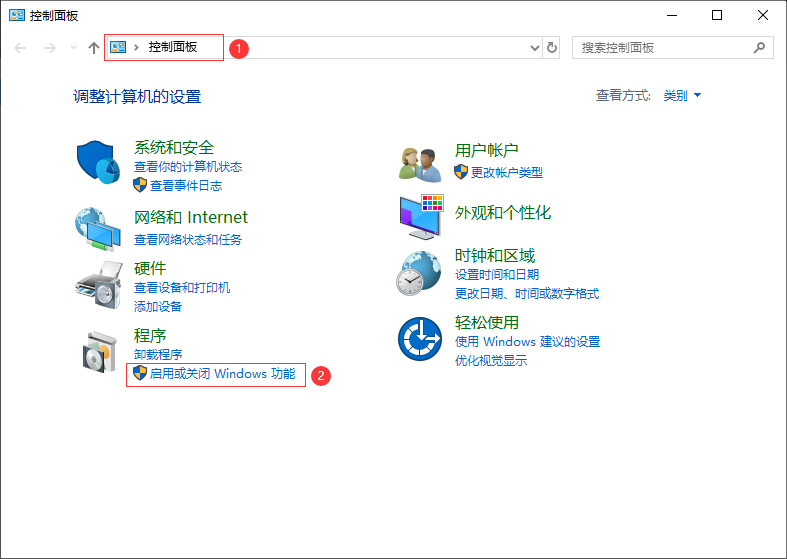Open the 时钟和区域 globe clock icon
Screen dimensions: 787x559
[x=419, y=273]
